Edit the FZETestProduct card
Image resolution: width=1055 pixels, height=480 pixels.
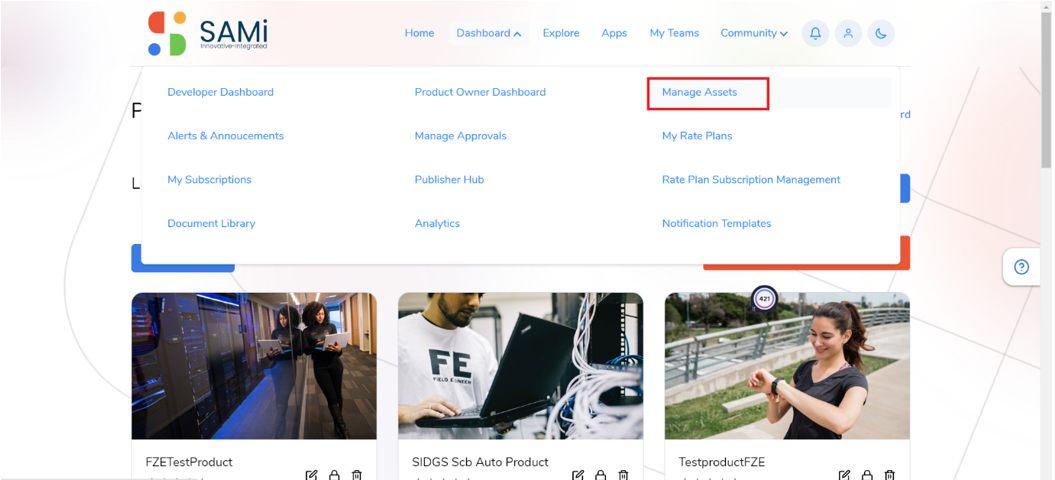coord(312,475)
